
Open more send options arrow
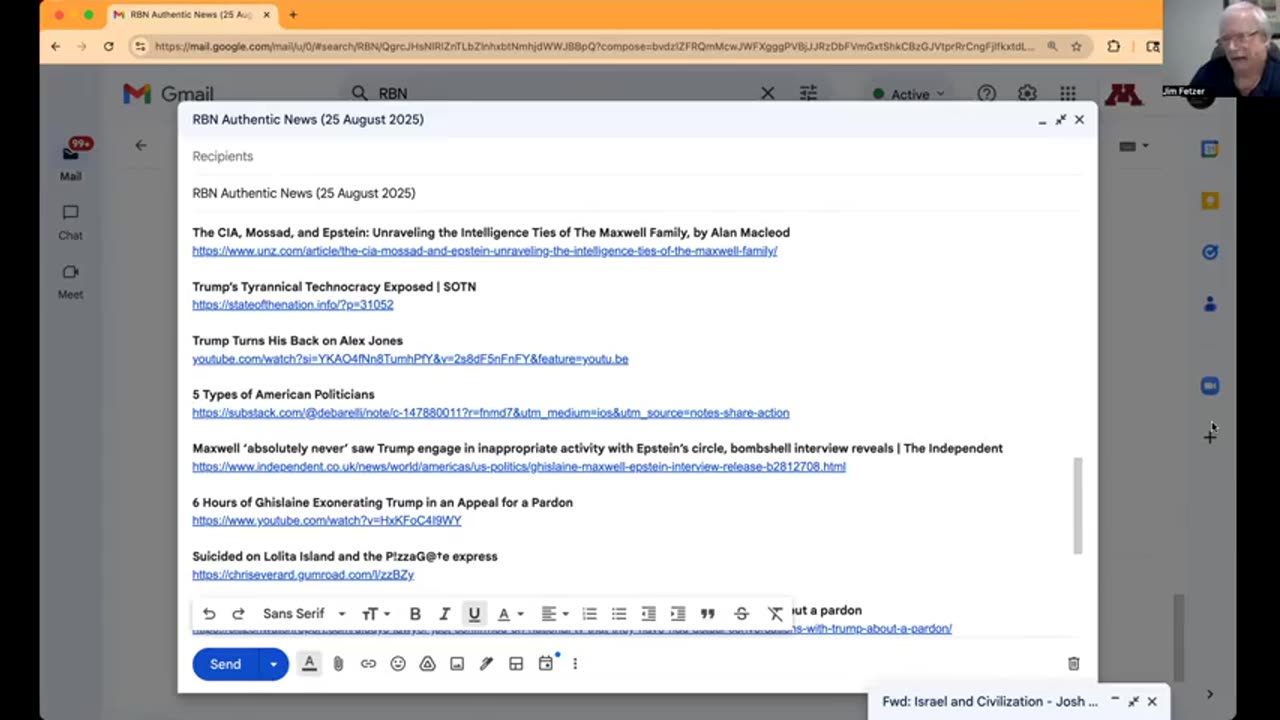(273, 664)
